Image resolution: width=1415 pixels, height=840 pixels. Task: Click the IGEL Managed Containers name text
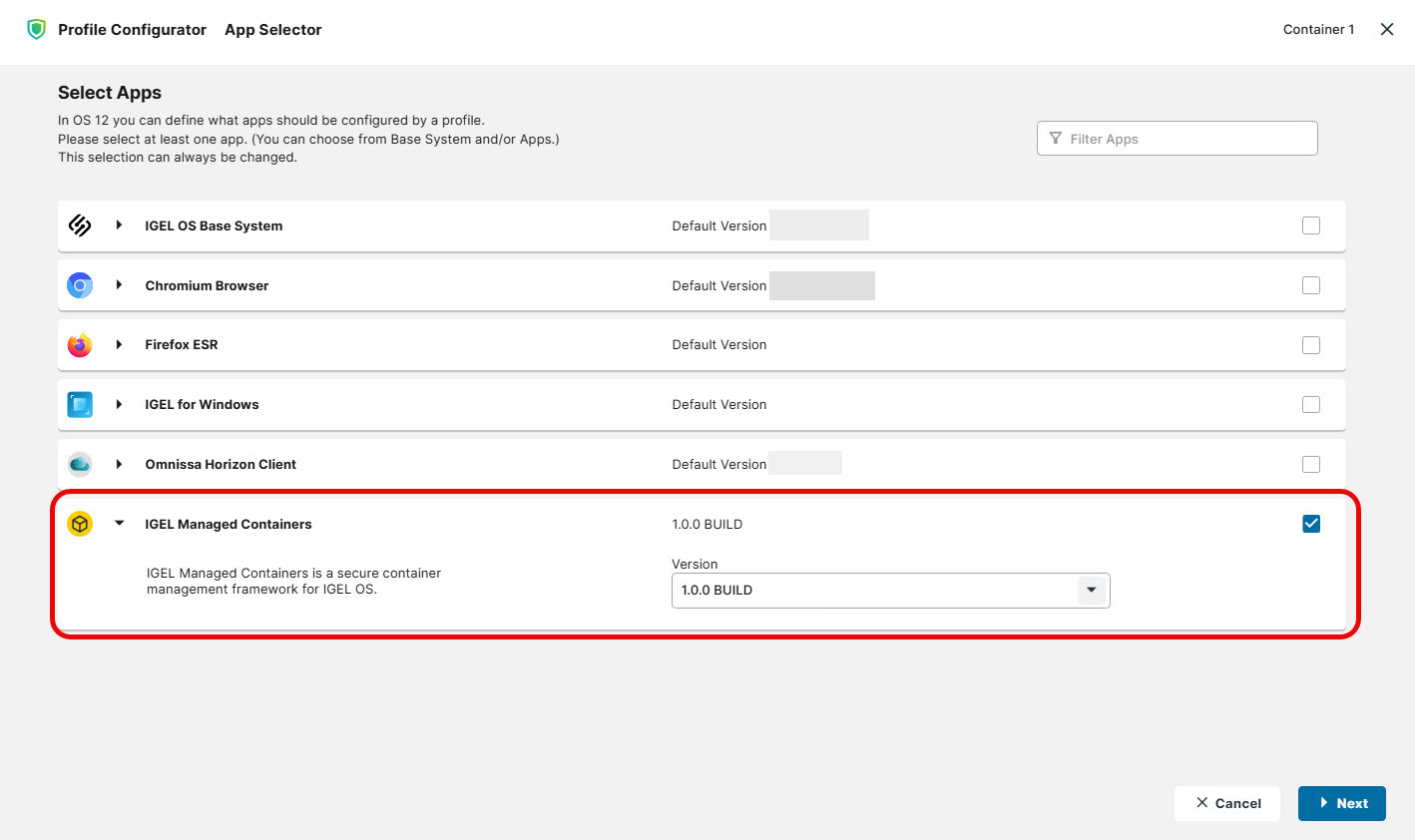tap(229, 524)
